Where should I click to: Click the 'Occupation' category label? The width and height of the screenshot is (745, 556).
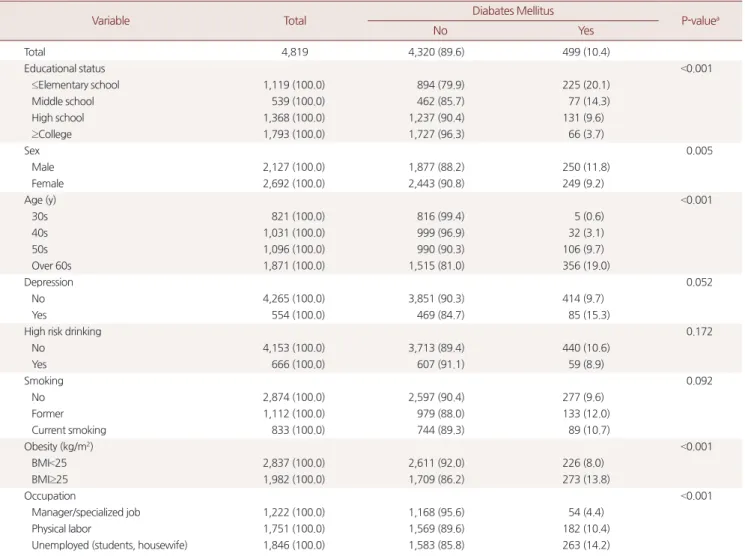click(49, 496)
